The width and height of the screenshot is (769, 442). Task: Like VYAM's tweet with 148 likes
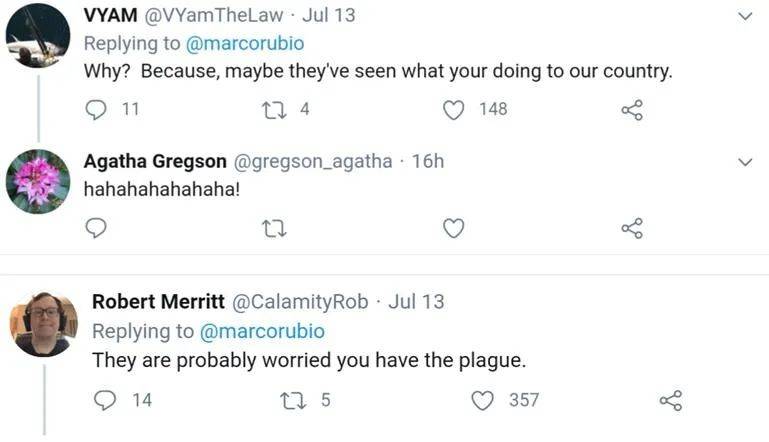coord(454,109)
